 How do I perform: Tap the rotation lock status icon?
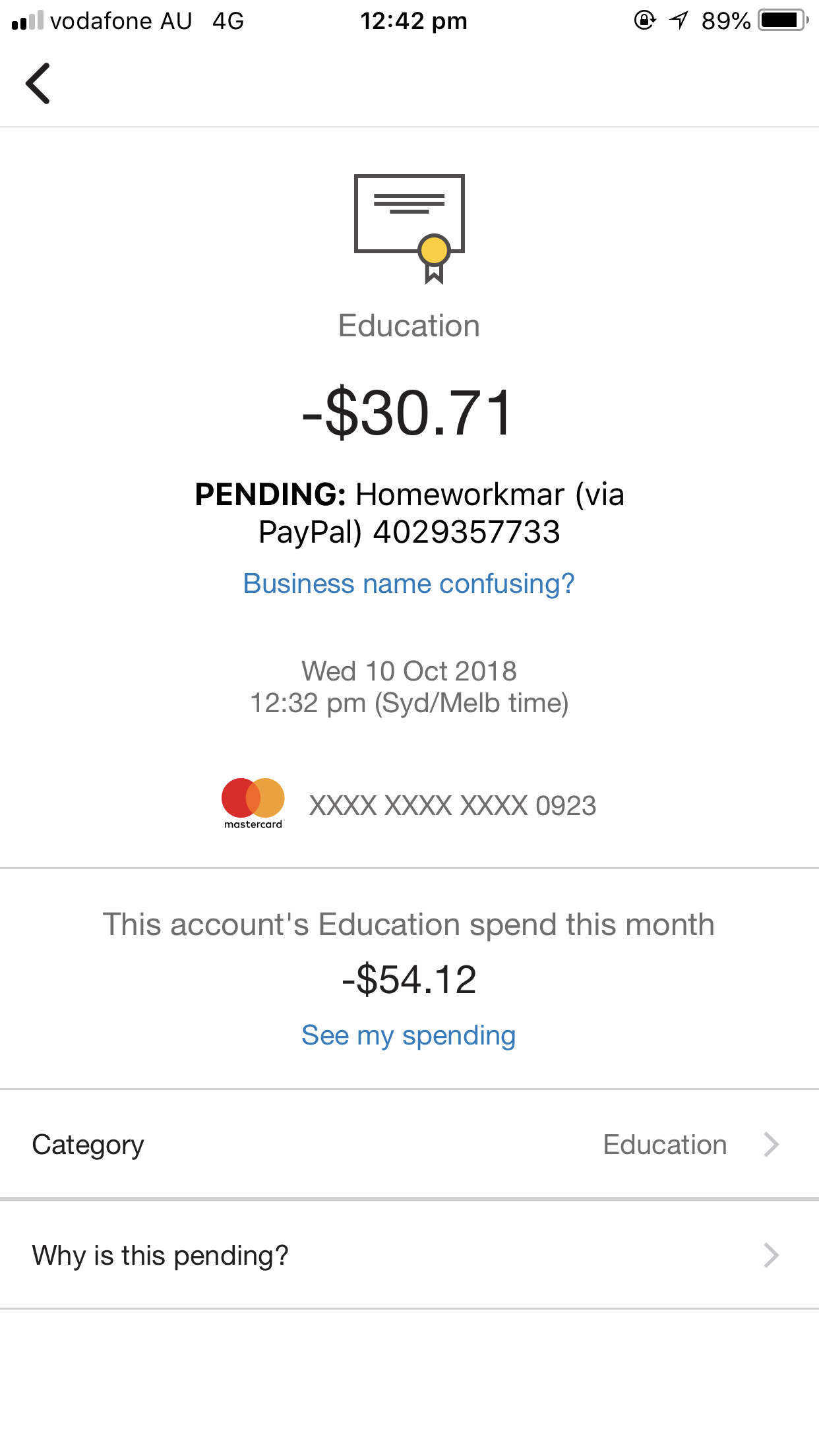coord(644,20)
